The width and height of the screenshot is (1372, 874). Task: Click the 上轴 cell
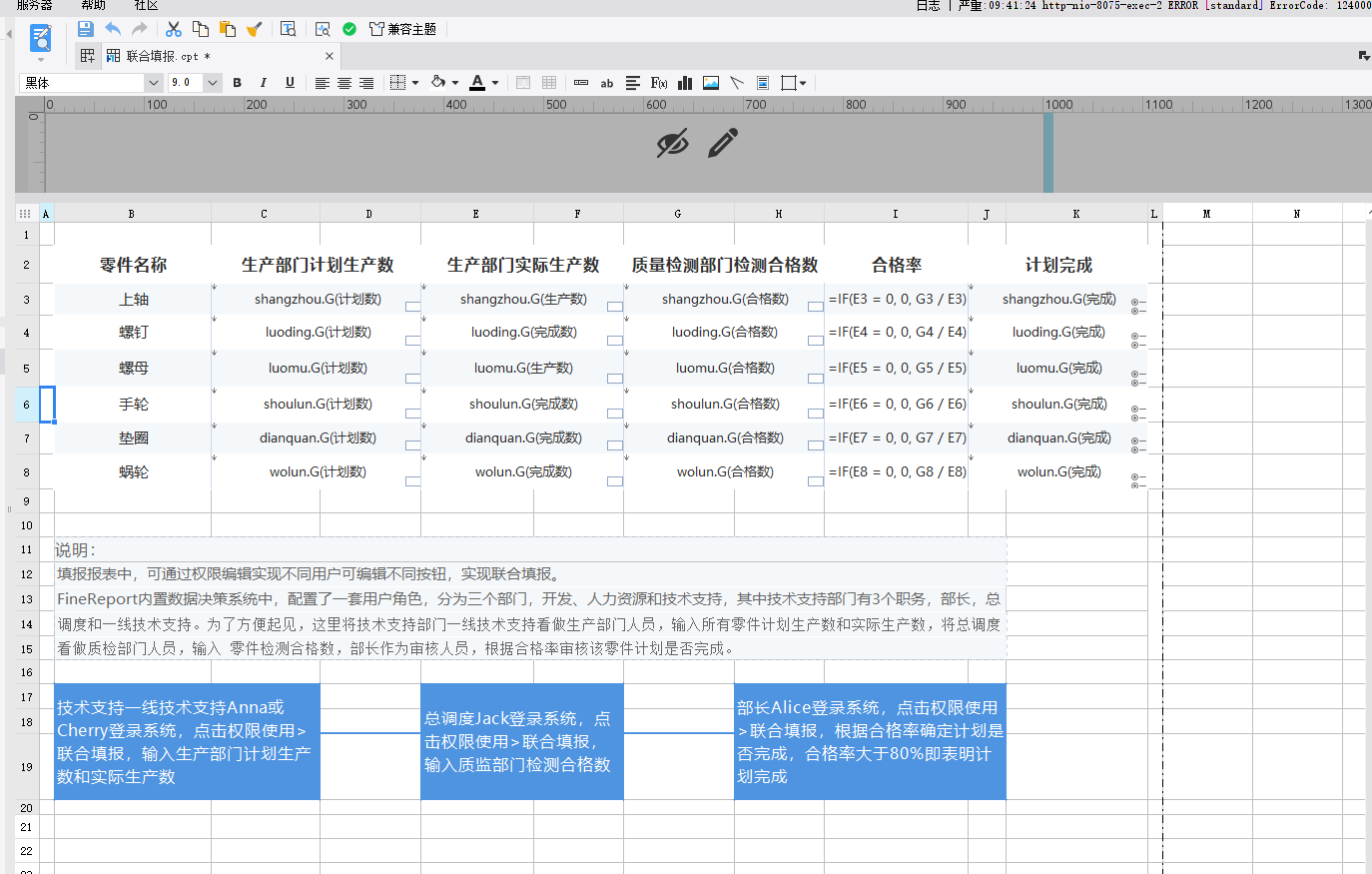tap(133, 300)
